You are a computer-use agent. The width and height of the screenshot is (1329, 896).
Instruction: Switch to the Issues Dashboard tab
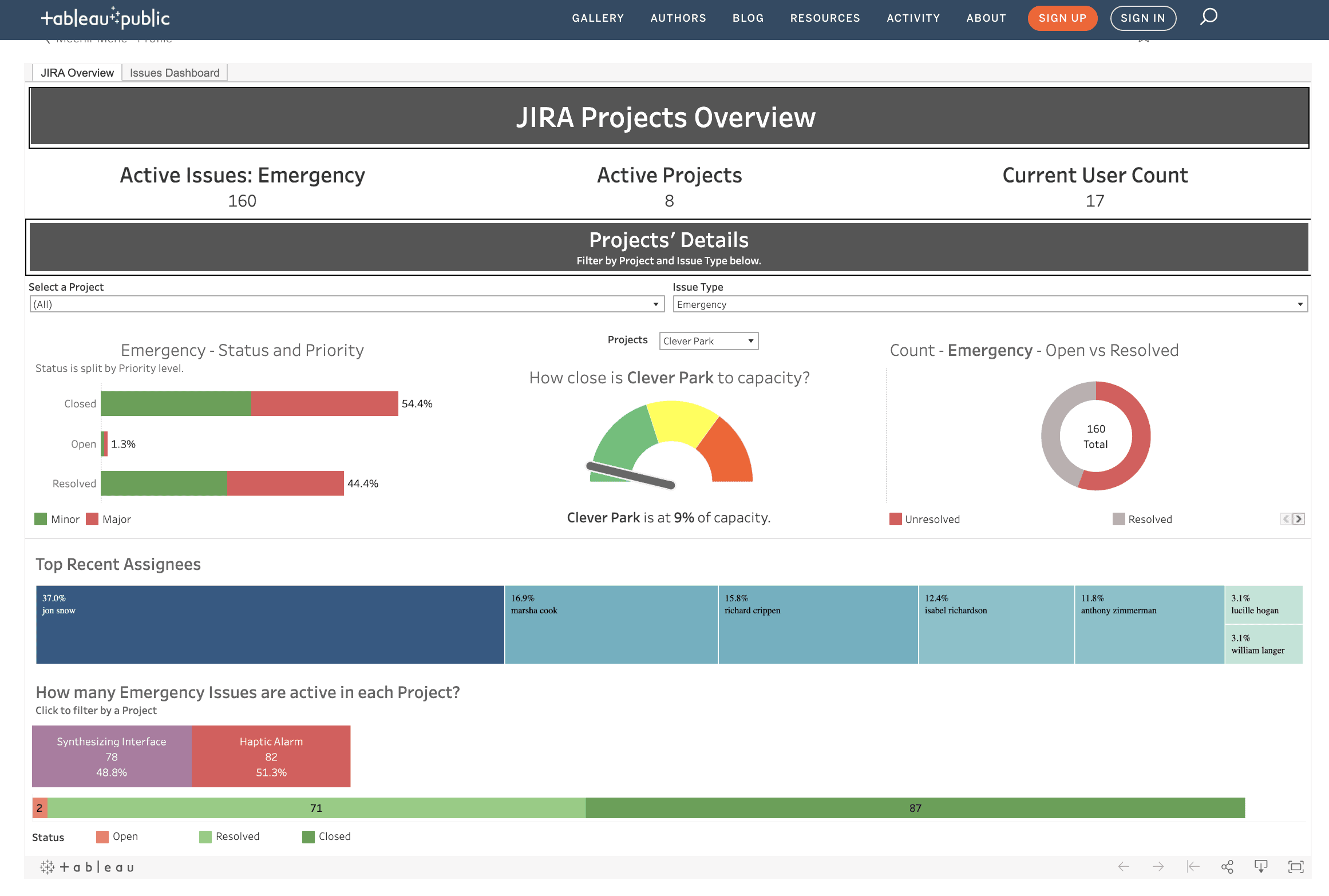pyautogui.click(x=174, y=72)
